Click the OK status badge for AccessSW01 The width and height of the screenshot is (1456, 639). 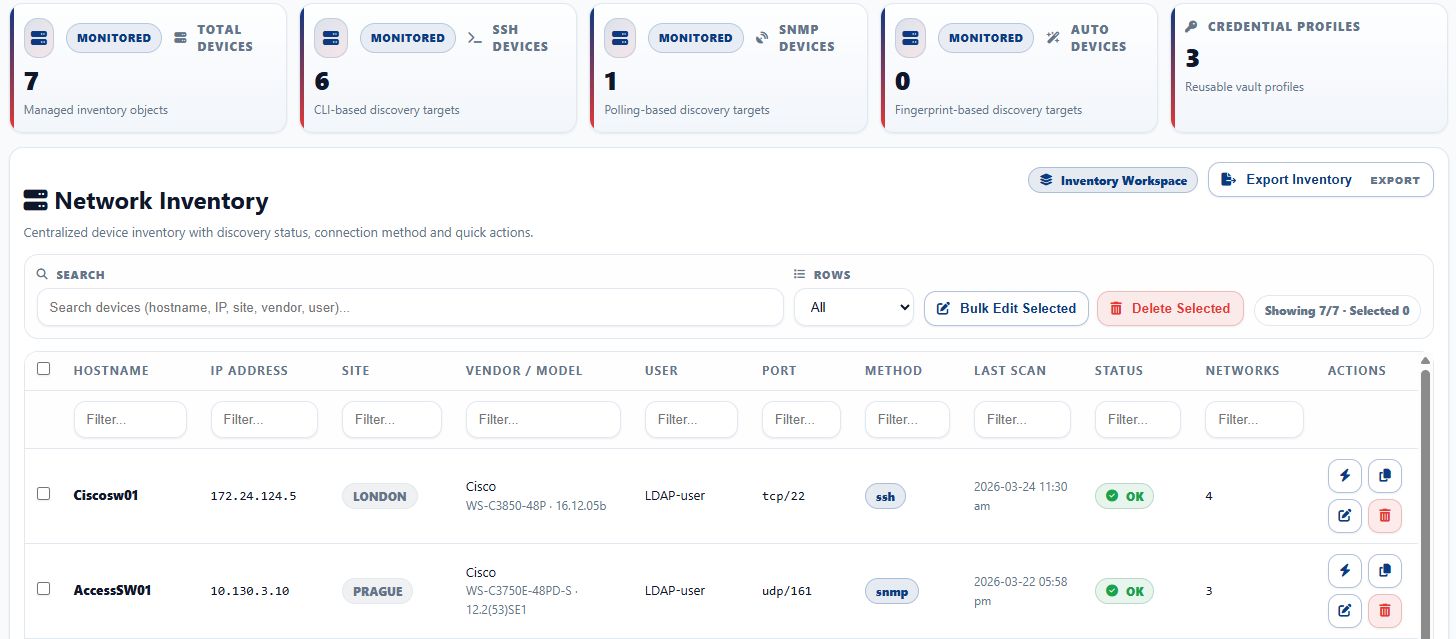pos(1124,591)
